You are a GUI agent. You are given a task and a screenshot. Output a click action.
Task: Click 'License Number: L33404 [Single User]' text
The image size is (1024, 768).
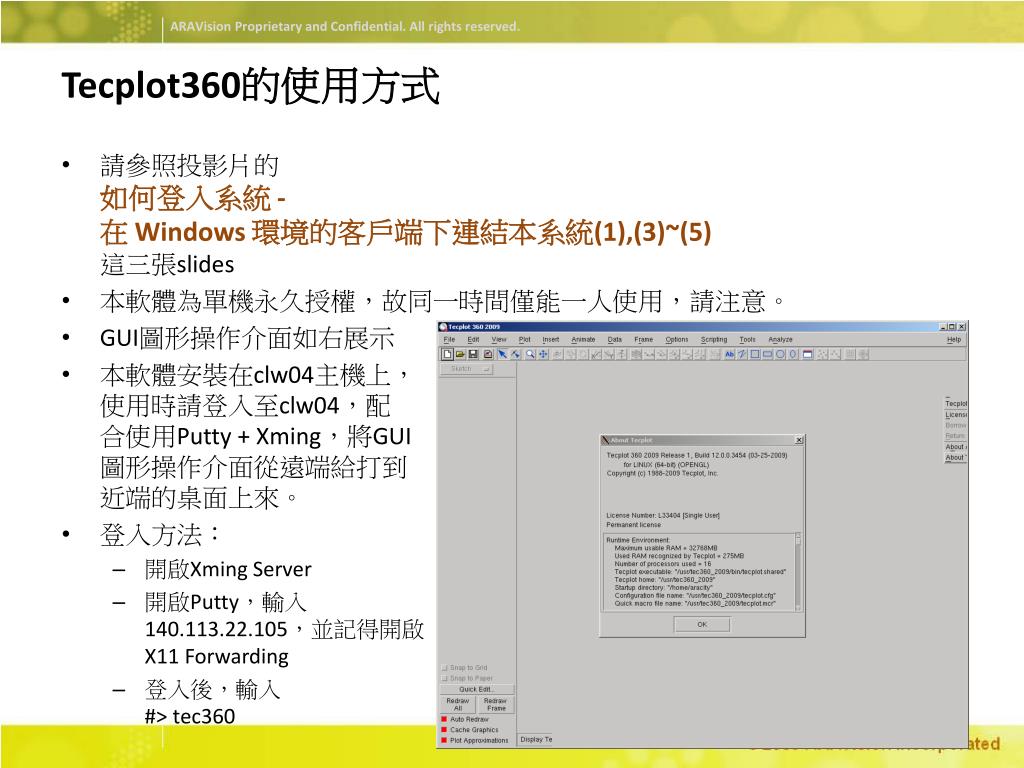(x=663, y=515)
